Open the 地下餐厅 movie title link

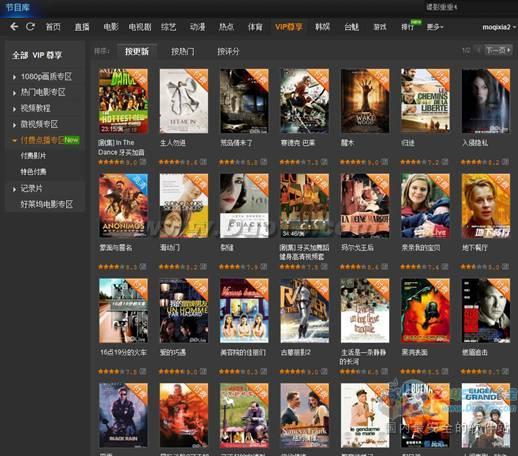pyautogui.click(x=475, y=248)
